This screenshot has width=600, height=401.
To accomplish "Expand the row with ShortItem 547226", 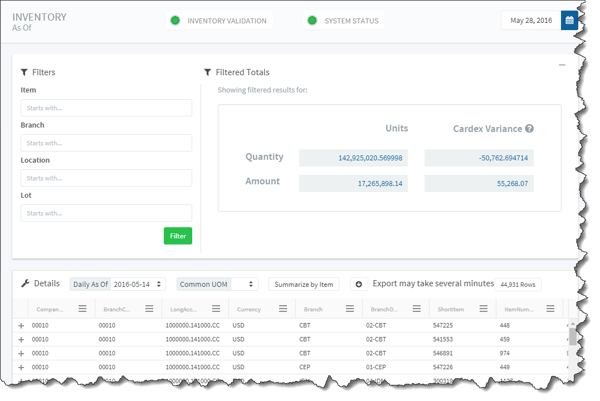I will tap(21, 367).
